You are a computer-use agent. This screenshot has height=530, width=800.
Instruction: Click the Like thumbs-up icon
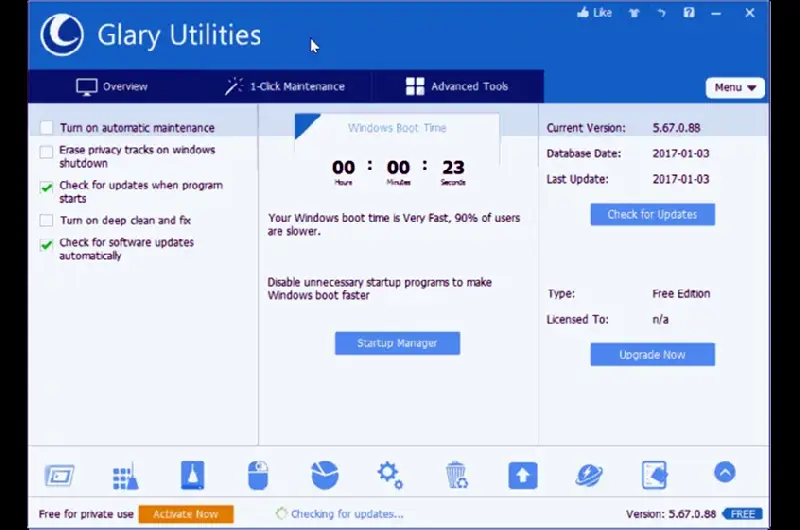tap(583, 12)
